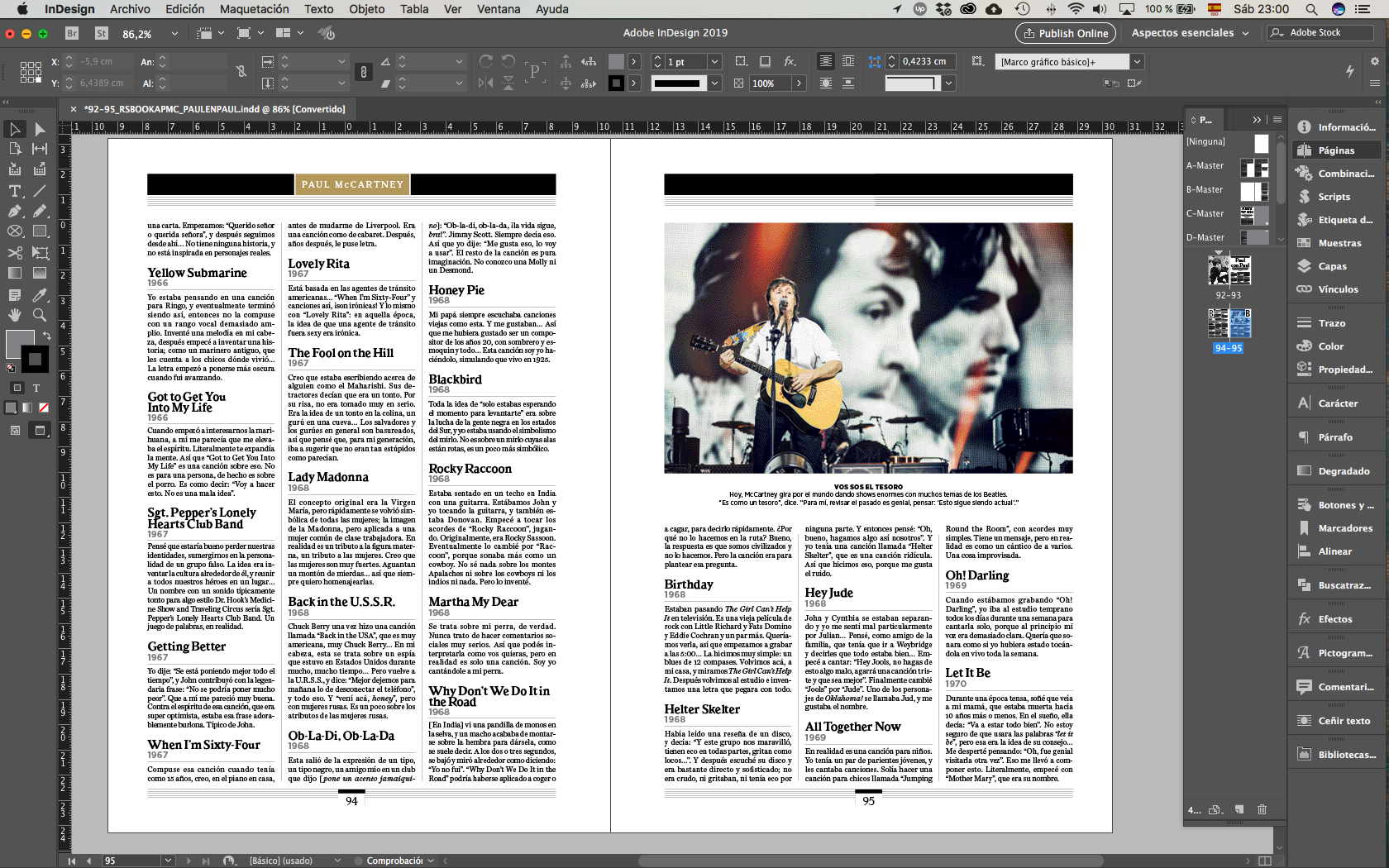This screenshot has width=1389, height=868.
Task: Select the Selection tool arrow
Action: (14, 129)
